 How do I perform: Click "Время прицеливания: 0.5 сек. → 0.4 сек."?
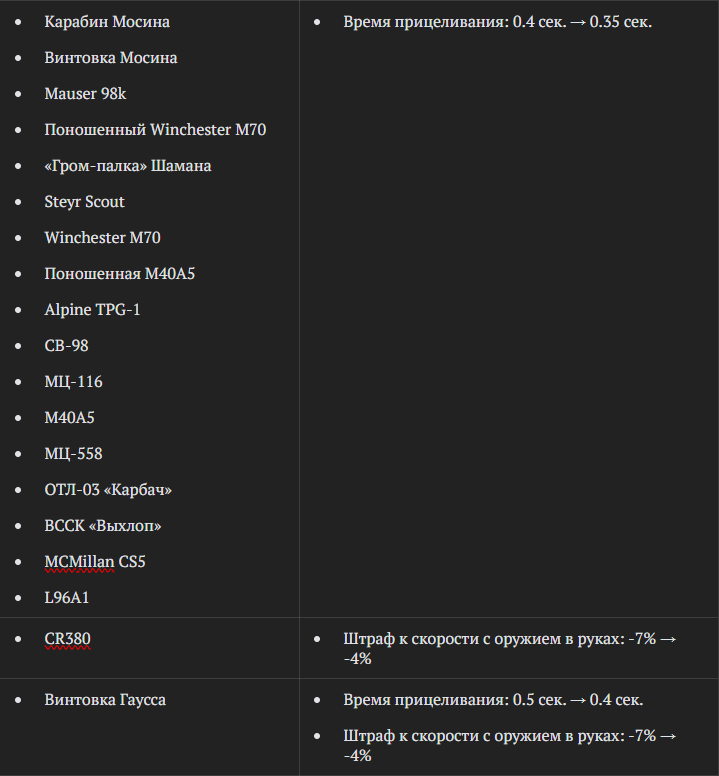[x=493, y=700]
